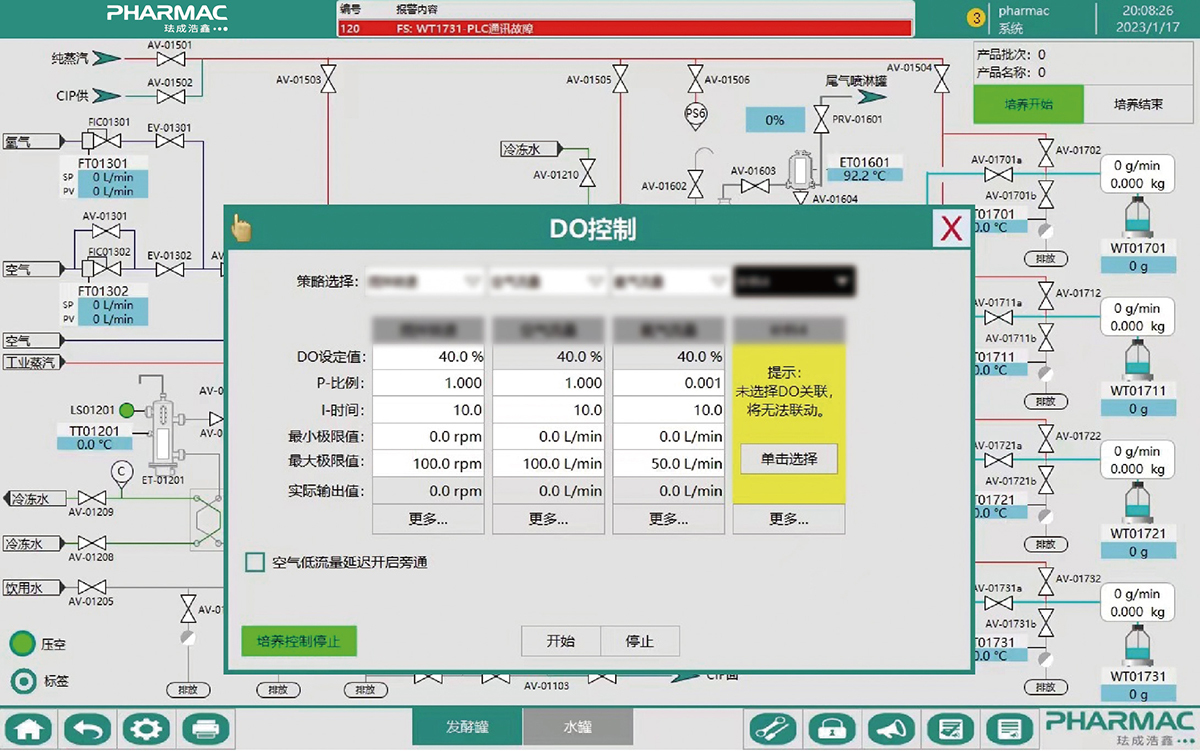Open the black 策略选择 dropdown

[794, 282]
